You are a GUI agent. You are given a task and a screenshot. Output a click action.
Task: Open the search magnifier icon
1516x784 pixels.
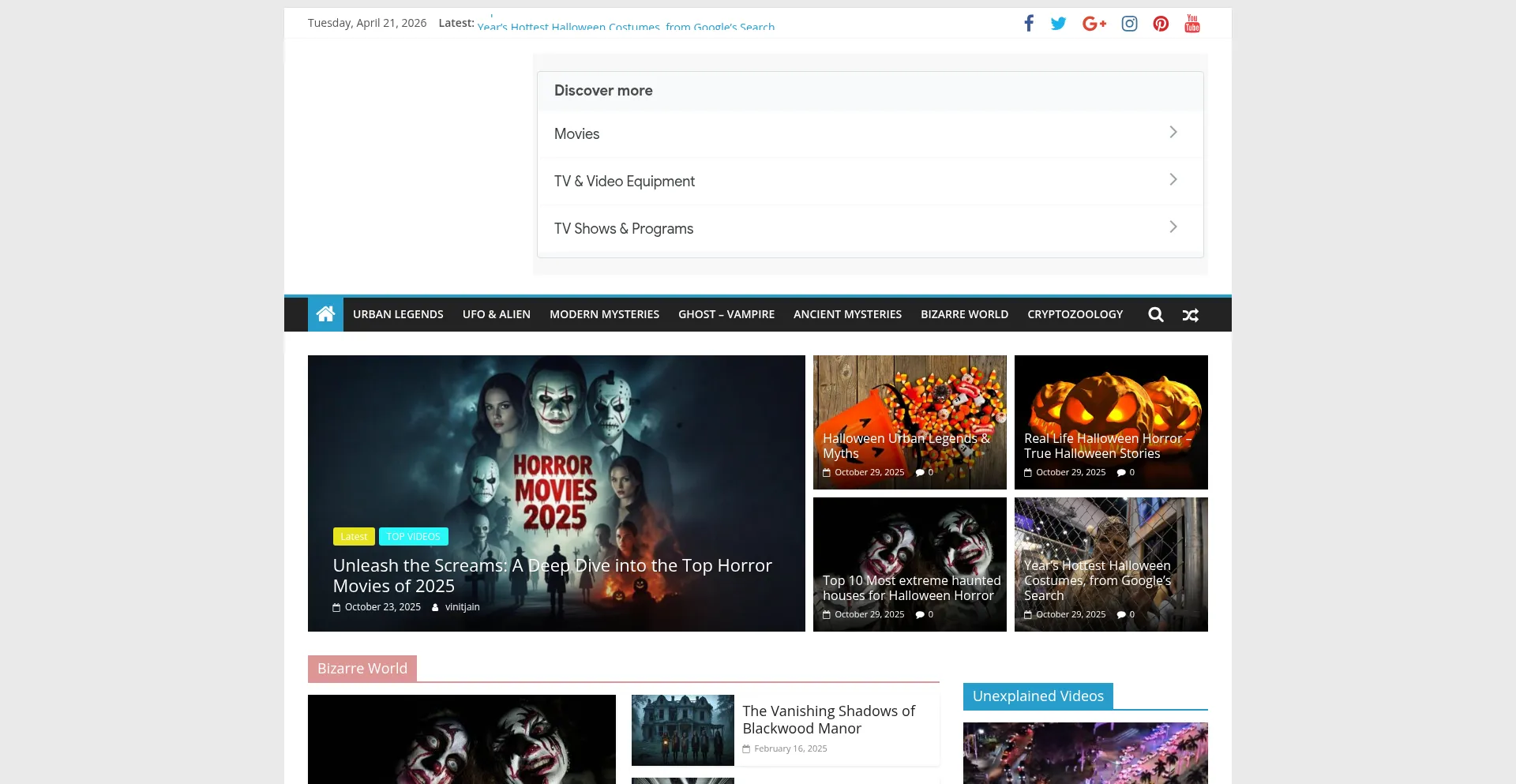[x=1156, y=314]
